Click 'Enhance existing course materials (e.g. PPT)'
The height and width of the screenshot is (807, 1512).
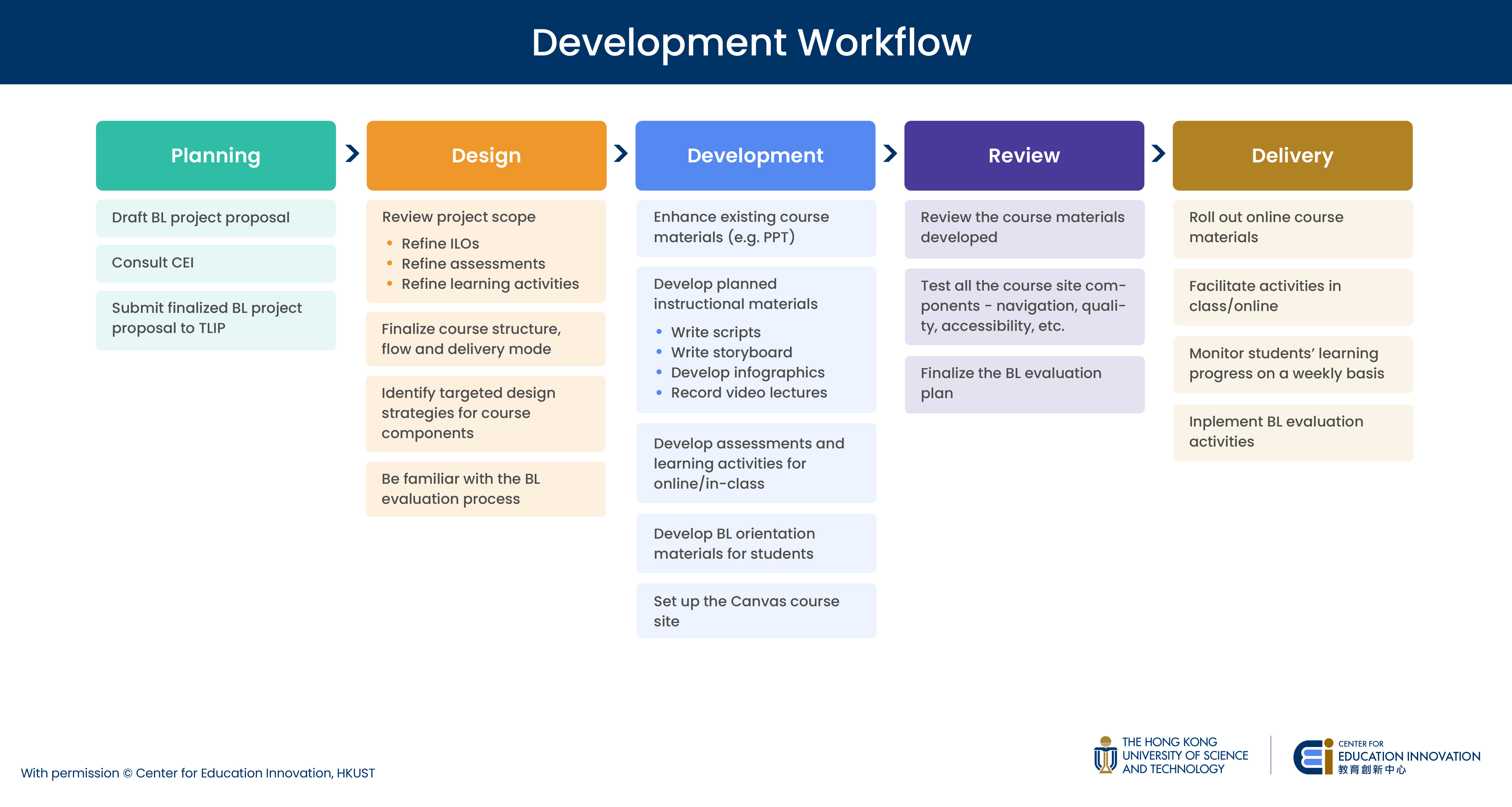click(756, 228)
